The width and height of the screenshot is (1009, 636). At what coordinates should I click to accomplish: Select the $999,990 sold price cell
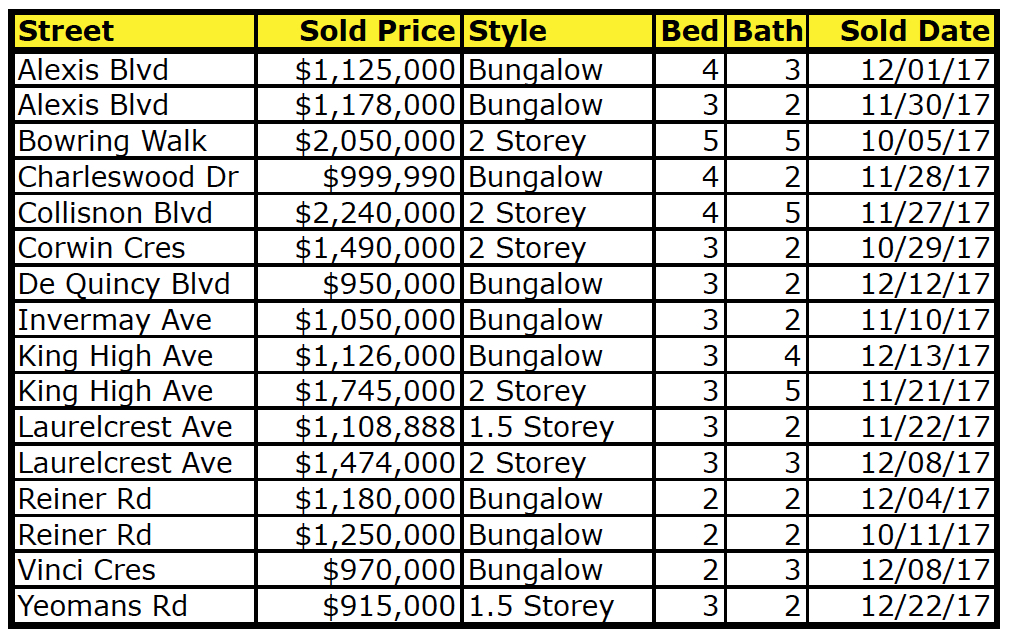(358, 177)
